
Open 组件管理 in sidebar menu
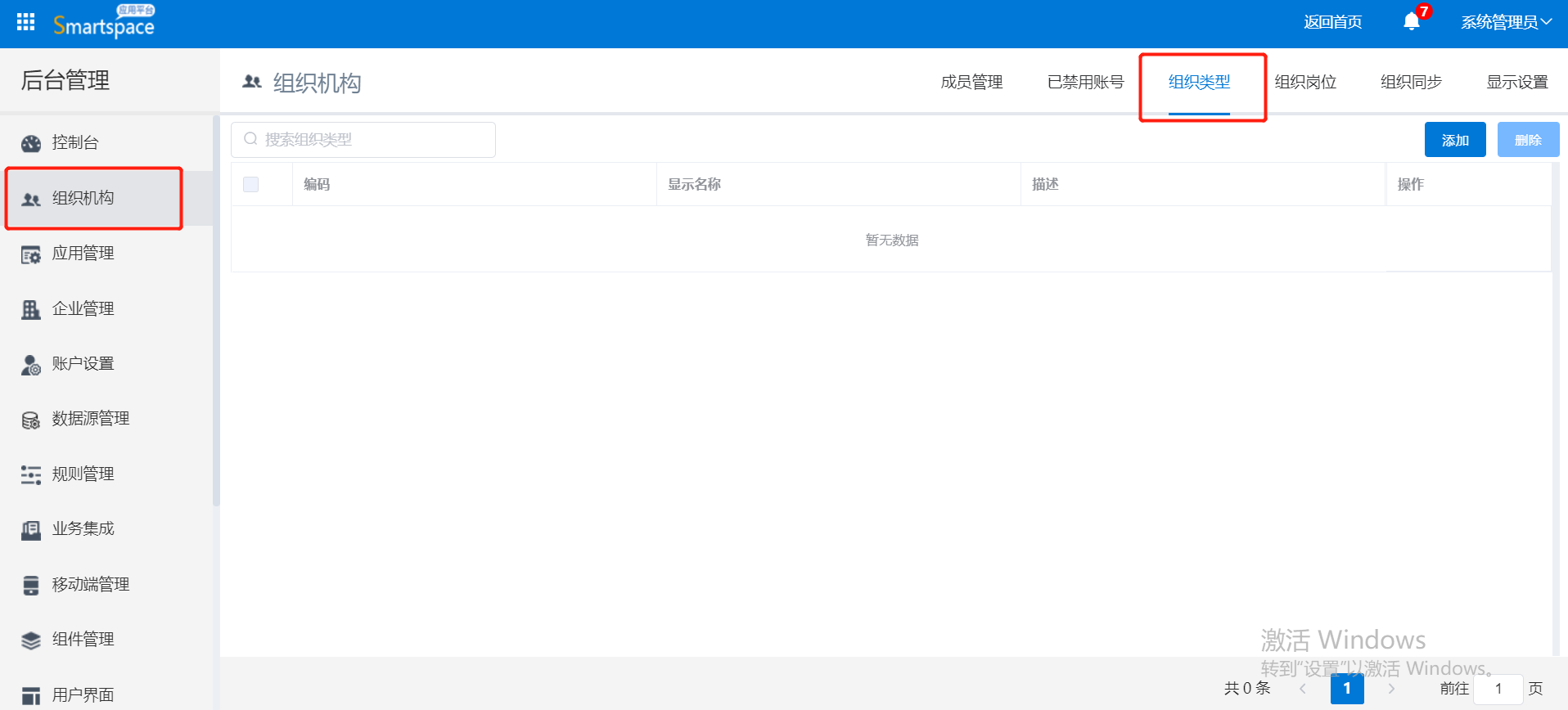point(83,640)
